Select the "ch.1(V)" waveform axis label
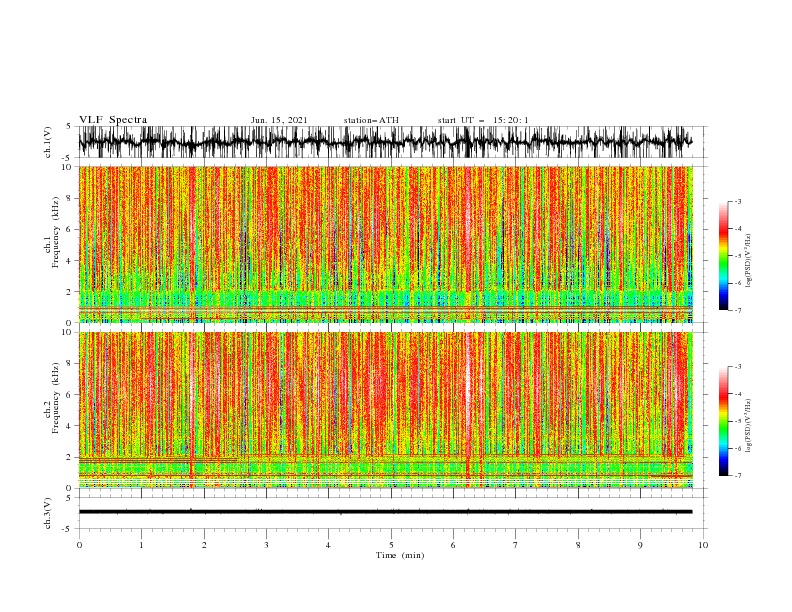 coord(48,142)
